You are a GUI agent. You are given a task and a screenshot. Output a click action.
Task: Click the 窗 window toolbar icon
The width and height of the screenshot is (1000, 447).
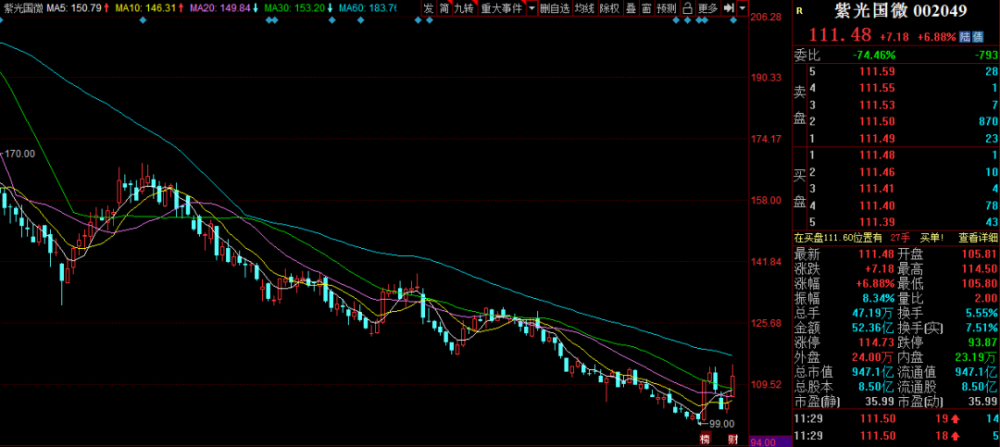click(x=647, y=8)
